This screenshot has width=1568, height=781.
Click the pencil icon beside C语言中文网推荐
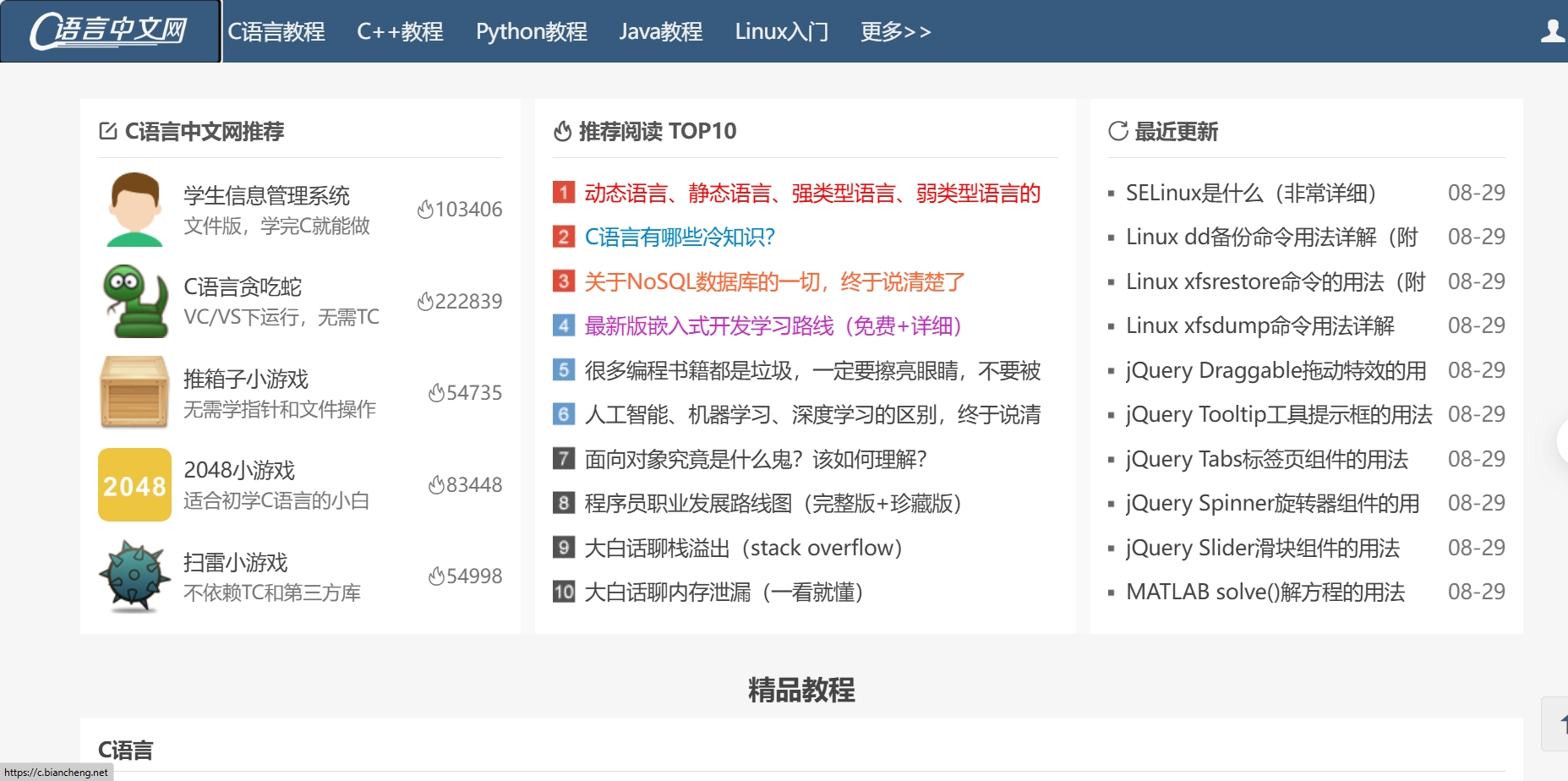107,130
